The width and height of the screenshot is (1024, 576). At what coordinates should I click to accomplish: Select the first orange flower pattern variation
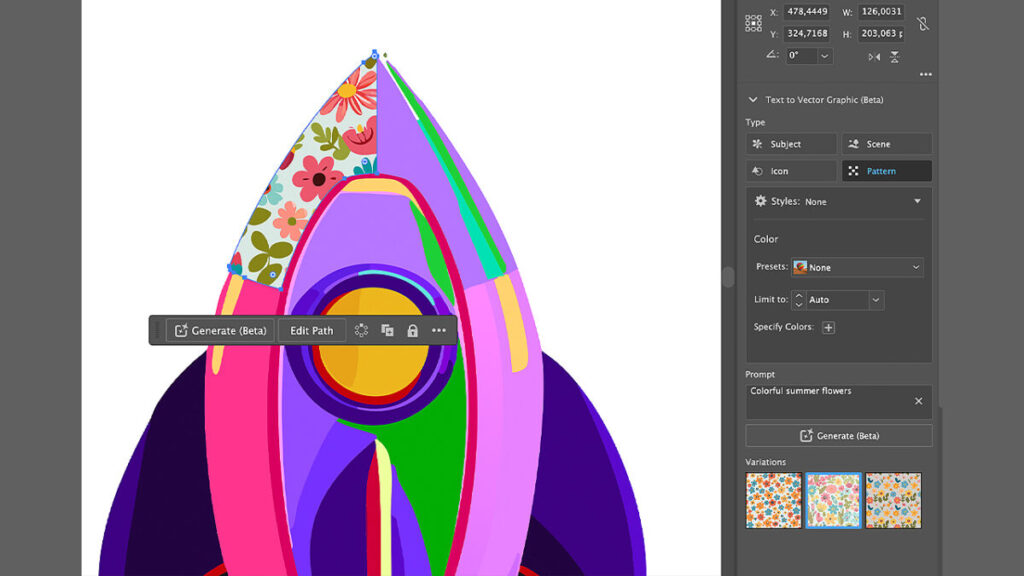click(773, 500)
